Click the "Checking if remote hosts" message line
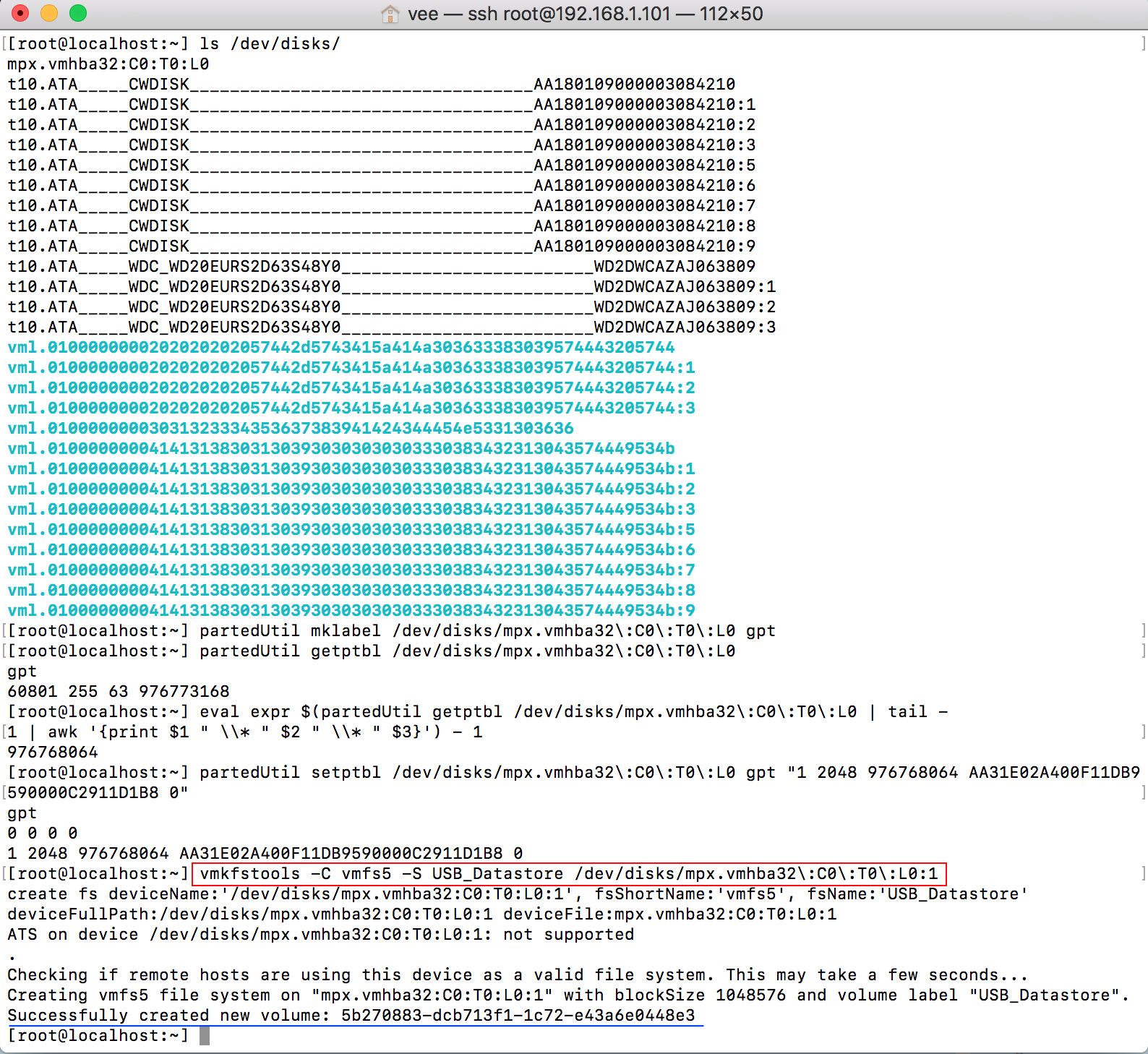Viewport: 1148px width, 1054px height. pos(517,975)
